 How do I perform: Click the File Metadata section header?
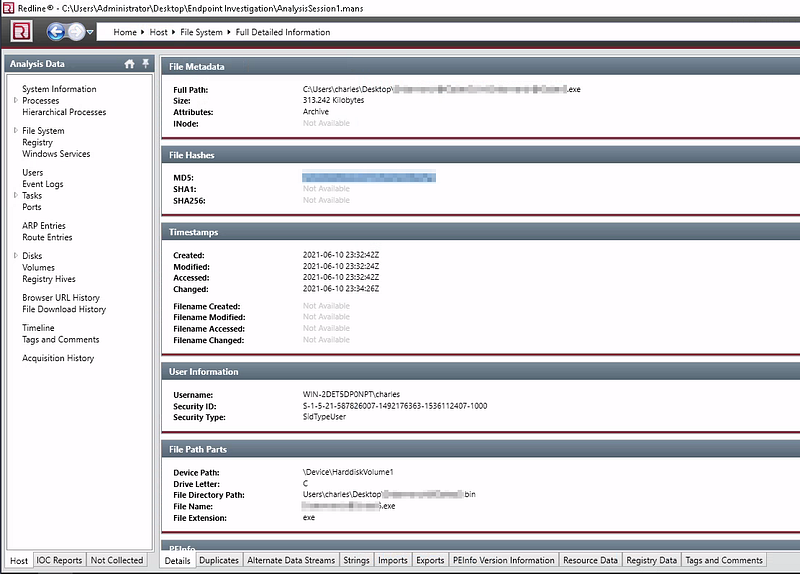click(x=481, y=67)
